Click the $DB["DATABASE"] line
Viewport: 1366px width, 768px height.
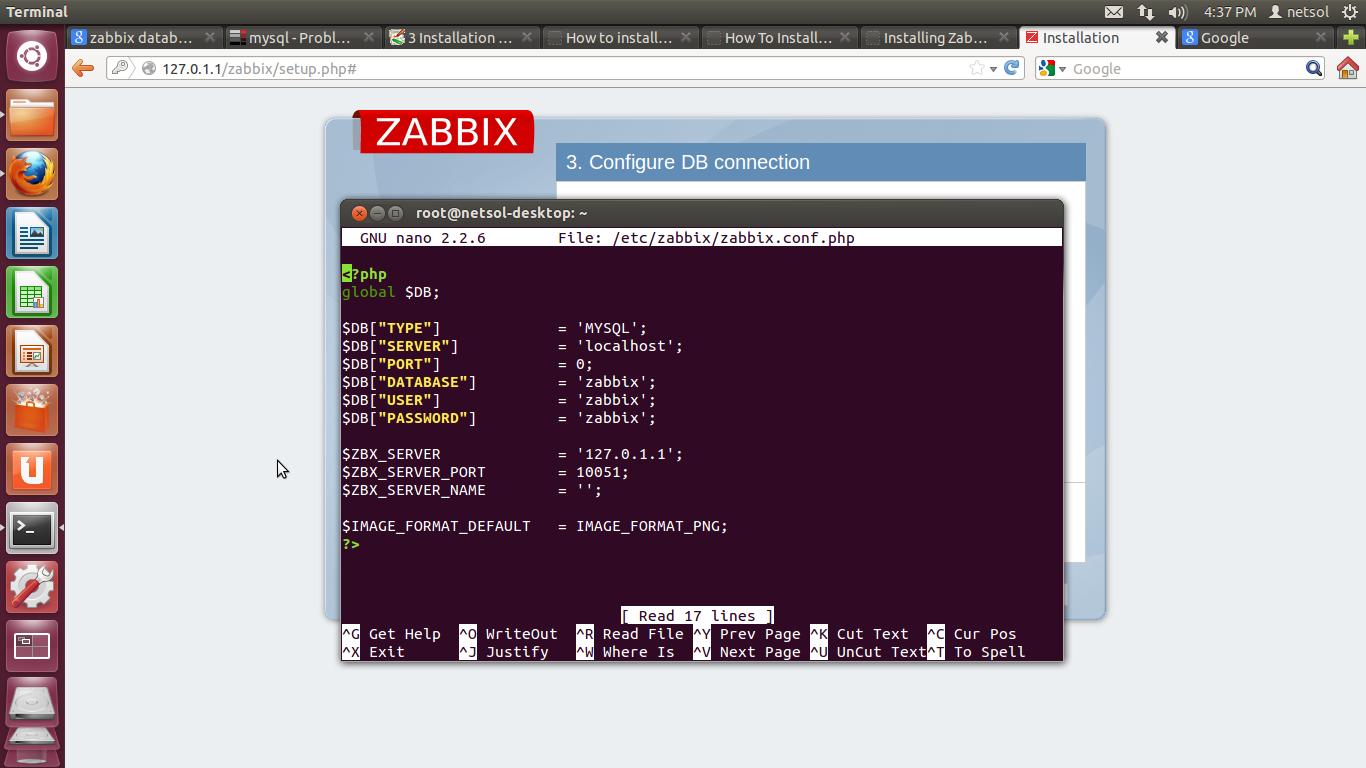499,382
